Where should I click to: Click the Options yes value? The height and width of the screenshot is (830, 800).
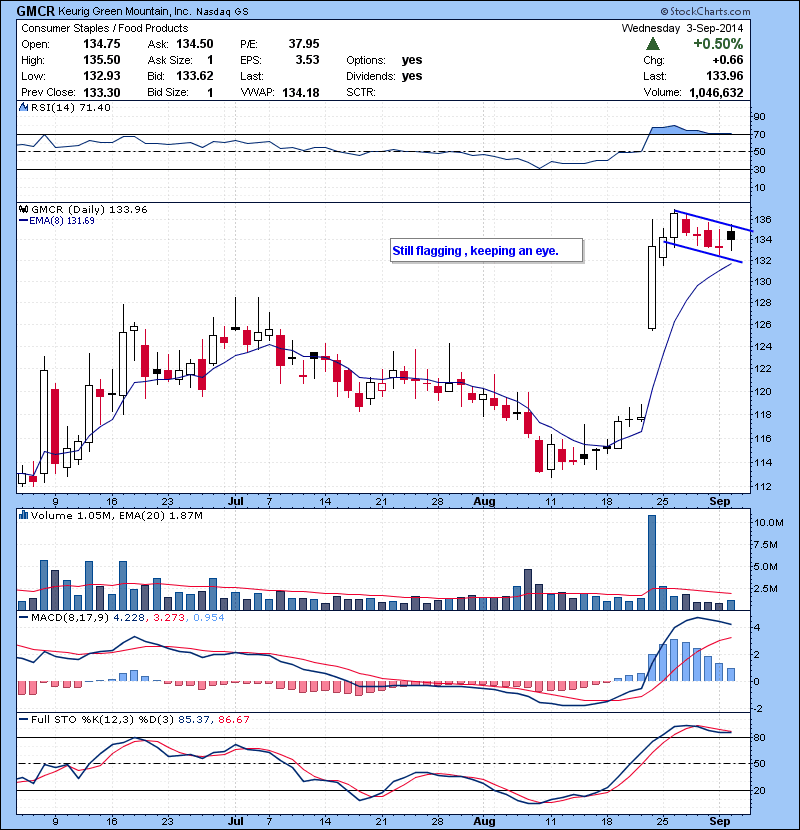click(412, 60)
